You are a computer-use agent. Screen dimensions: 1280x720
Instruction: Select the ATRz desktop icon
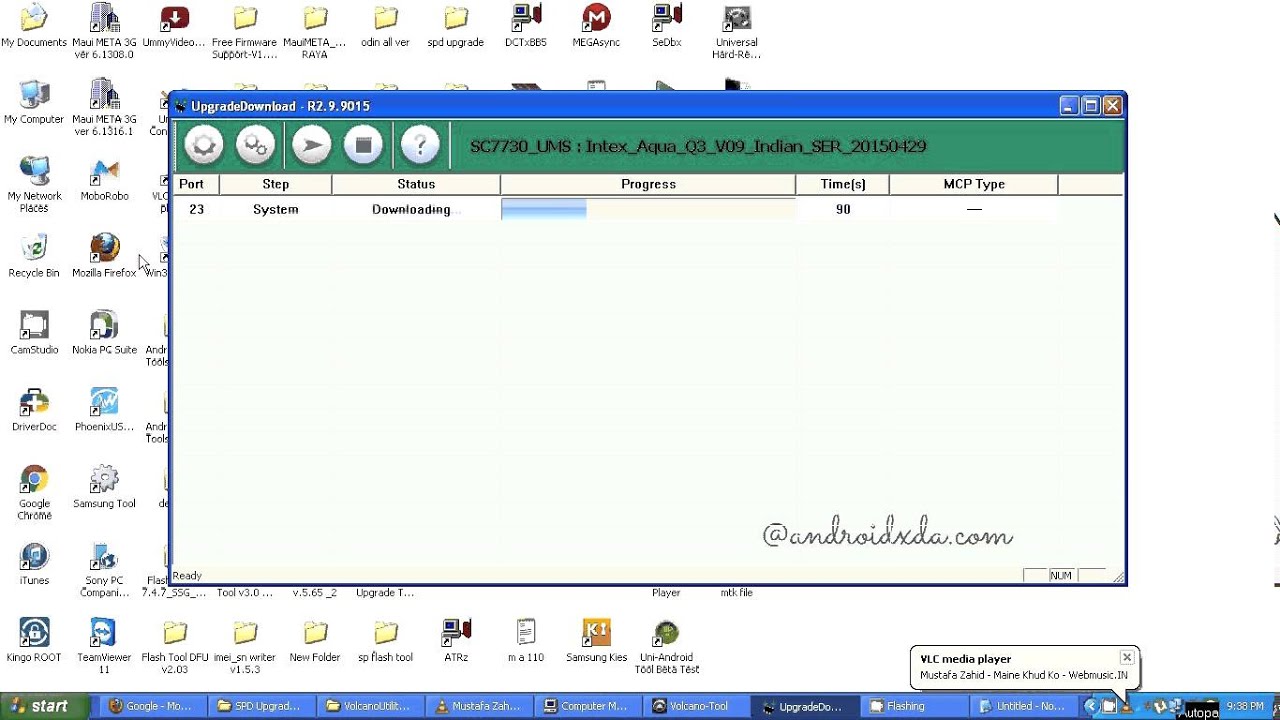tap(456, 640)
